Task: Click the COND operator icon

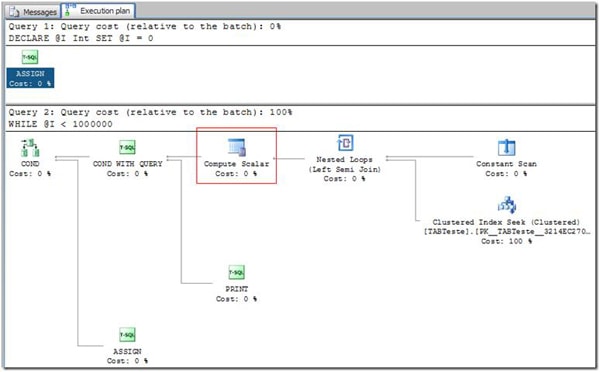Action: point(30,148)
